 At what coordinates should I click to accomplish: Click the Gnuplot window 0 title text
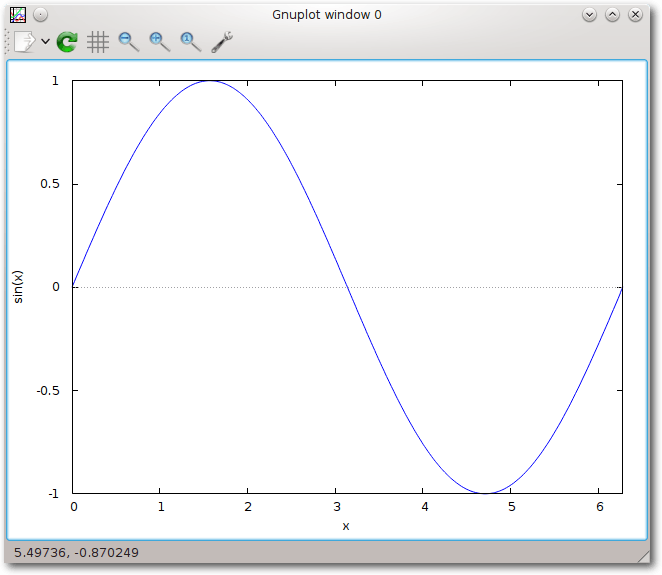click(327, 15)
